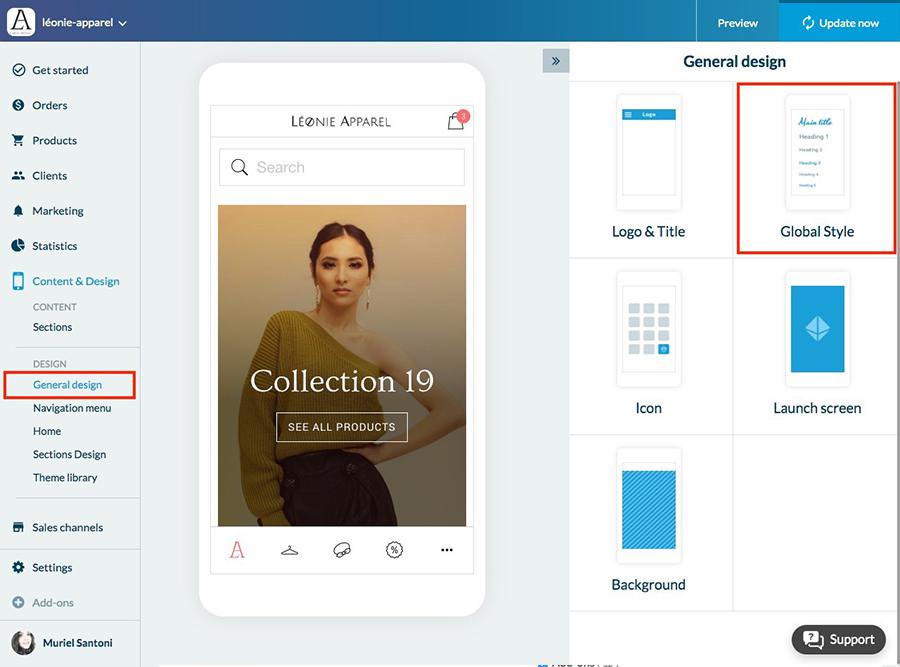900x667 pixels.
Task: Select Theme library in the sidebar
Action: click(65, 477)
